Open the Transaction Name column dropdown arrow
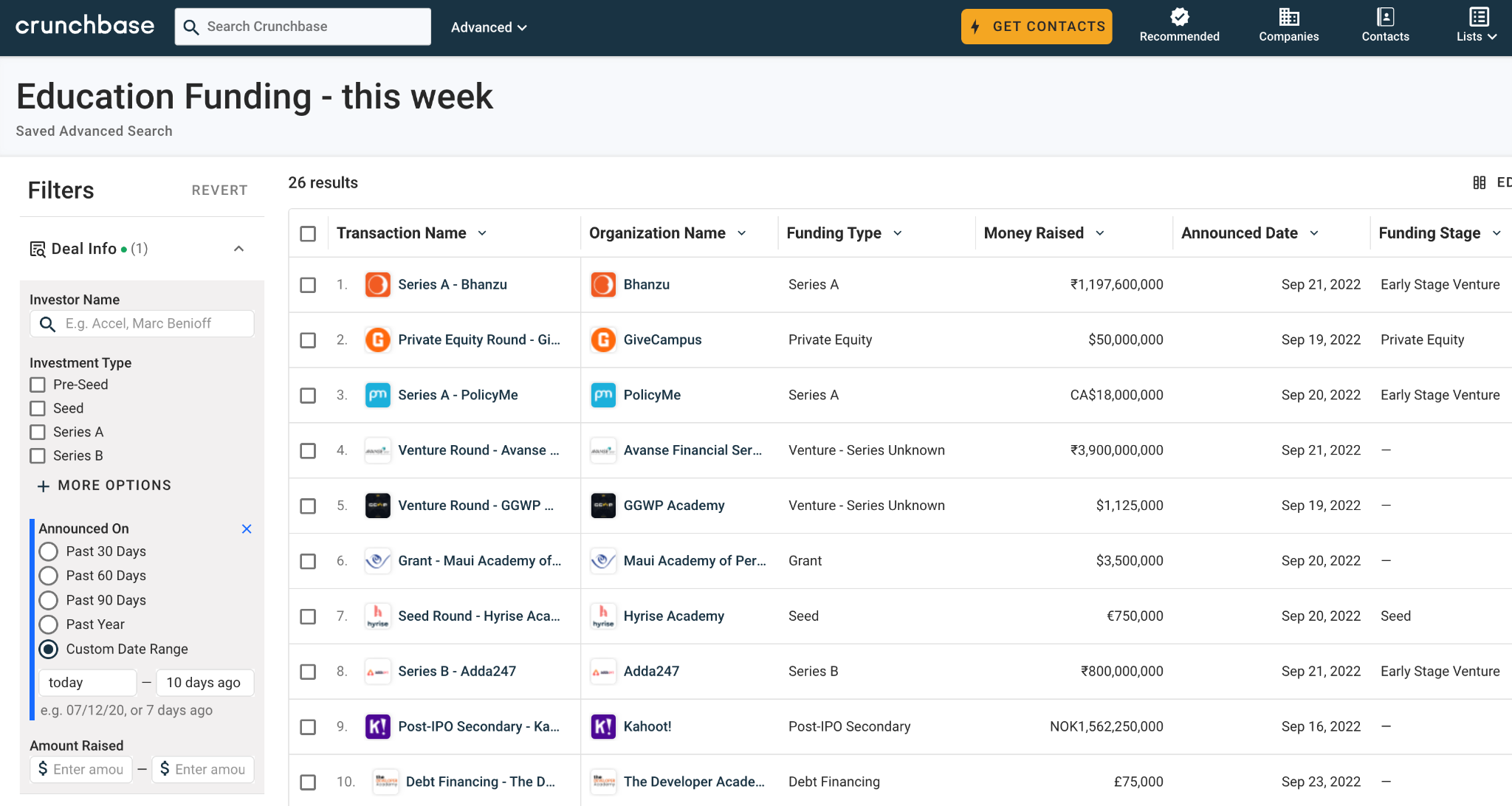Viewport: 1512px width, 806px height. (x=482, y=233)
